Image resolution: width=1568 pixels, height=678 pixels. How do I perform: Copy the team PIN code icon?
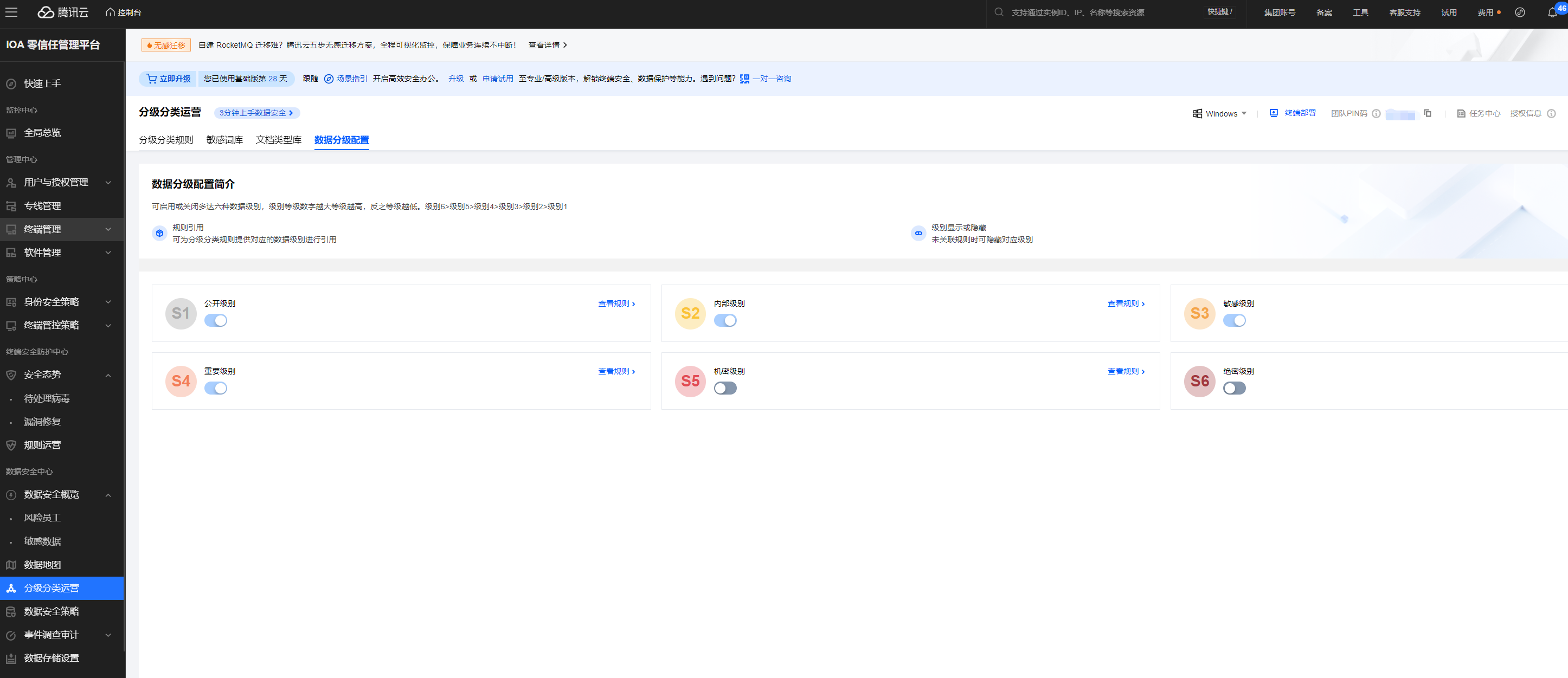[1428, 113]
